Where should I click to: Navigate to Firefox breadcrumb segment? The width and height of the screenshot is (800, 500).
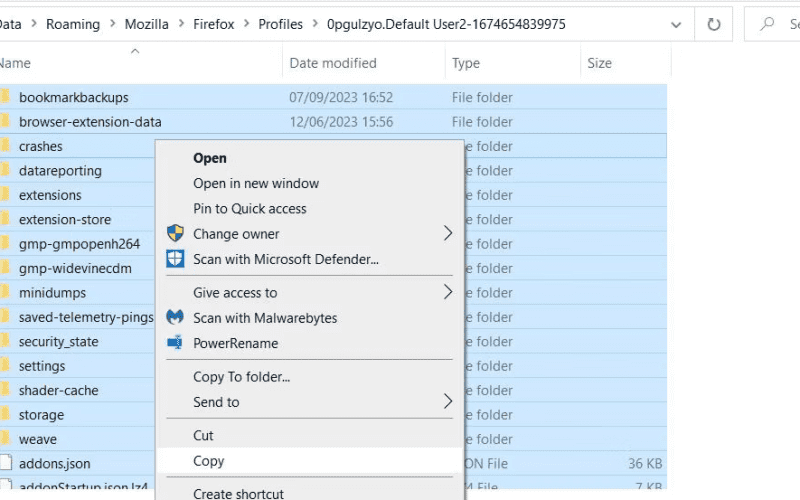click(x=213, y=24)
